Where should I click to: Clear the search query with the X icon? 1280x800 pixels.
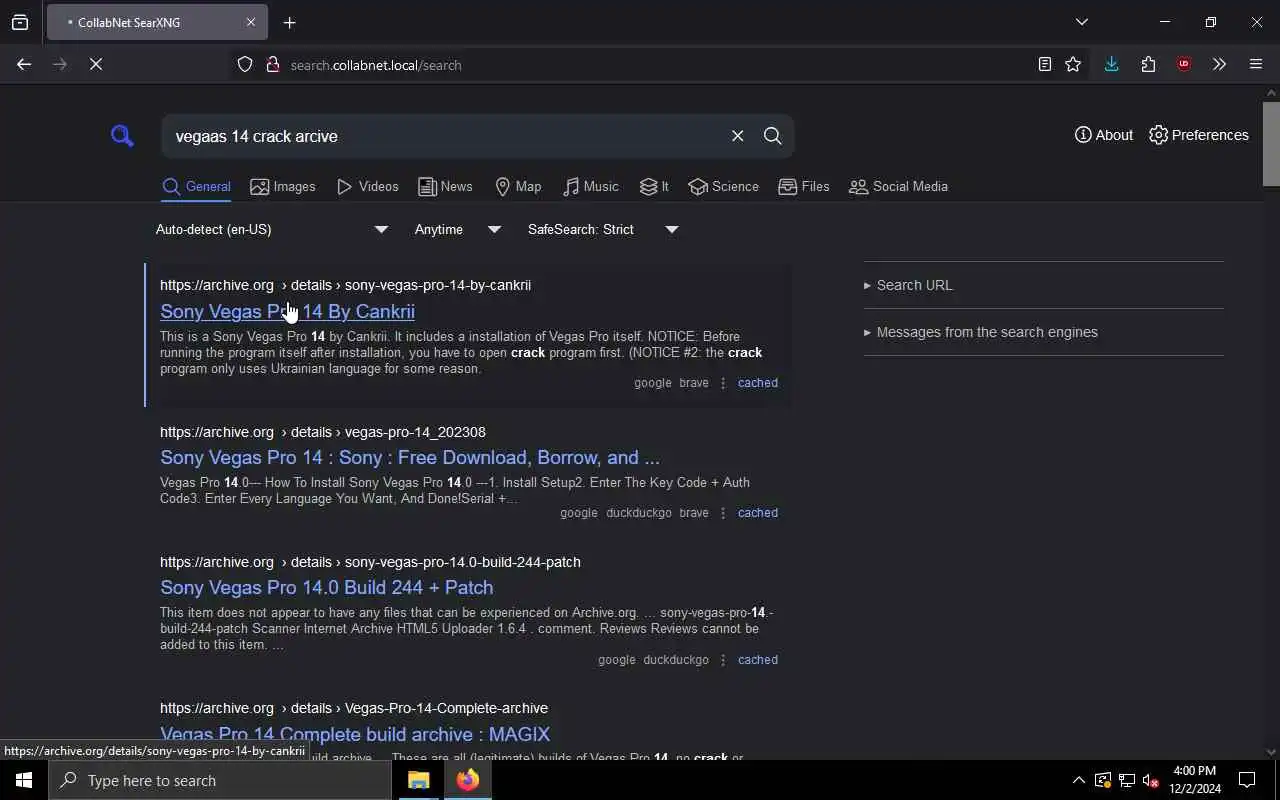tap(737, 136)
